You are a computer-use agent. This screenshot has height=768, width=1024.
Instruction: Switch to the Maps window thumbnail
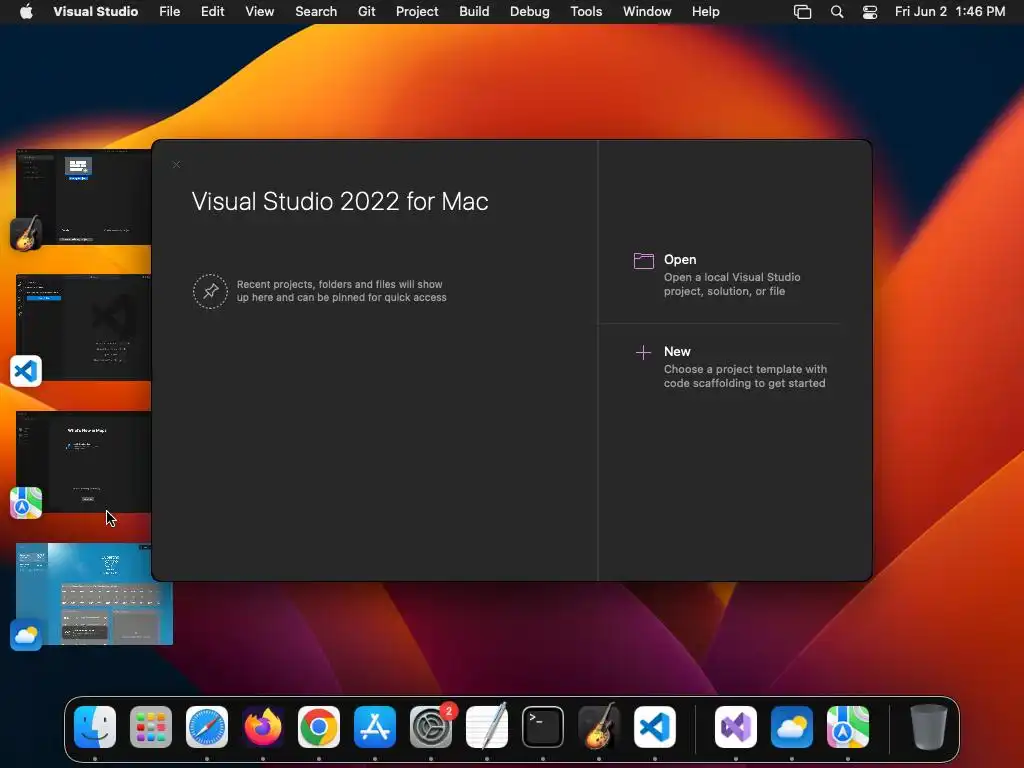pos(84,462)
